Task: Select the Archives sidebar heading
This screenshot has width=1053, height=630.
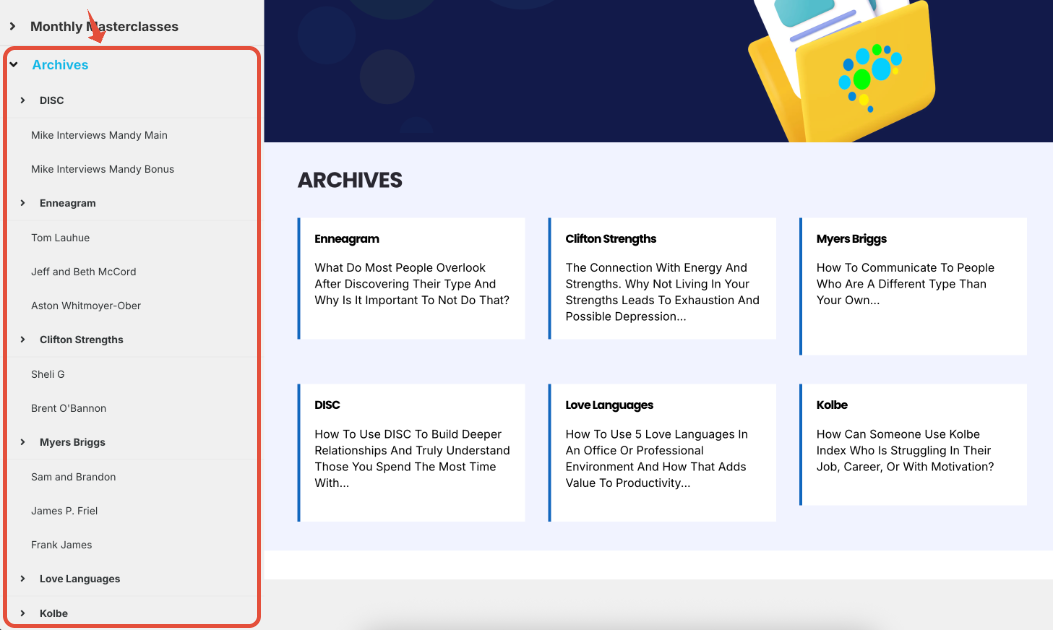Action: (x=60, y=64)
